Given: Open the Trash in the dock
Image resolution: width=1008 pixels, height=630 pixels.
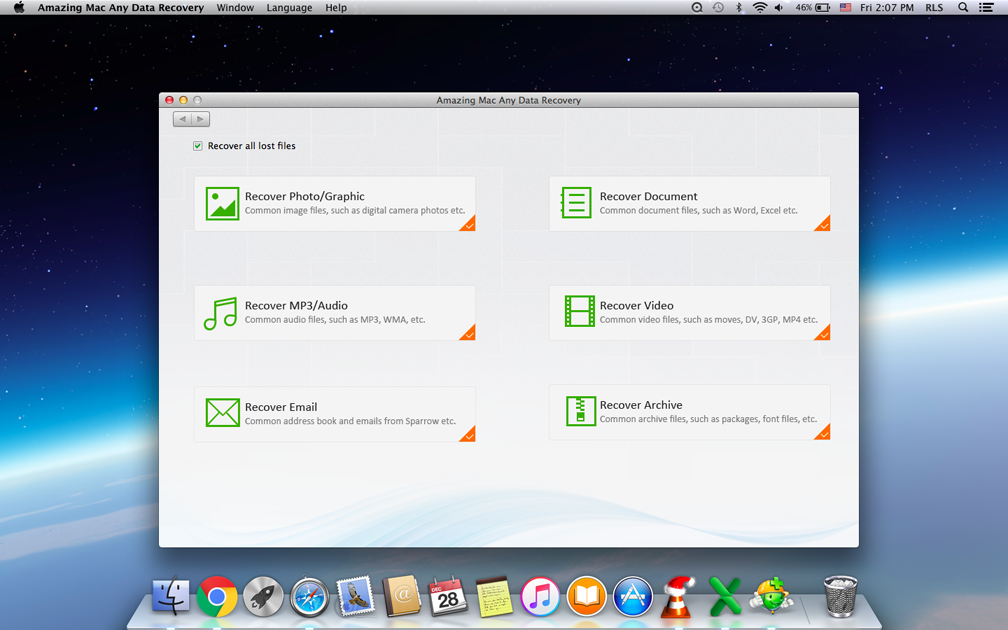Looking at the screenshot, I should pos(840,597).
